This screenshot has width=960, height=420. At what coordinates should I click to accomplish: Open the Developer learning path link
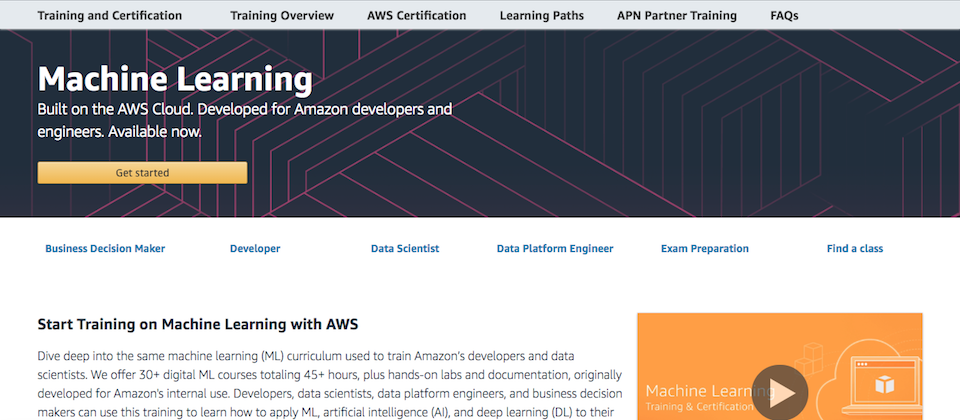click(x=255, y=249)
